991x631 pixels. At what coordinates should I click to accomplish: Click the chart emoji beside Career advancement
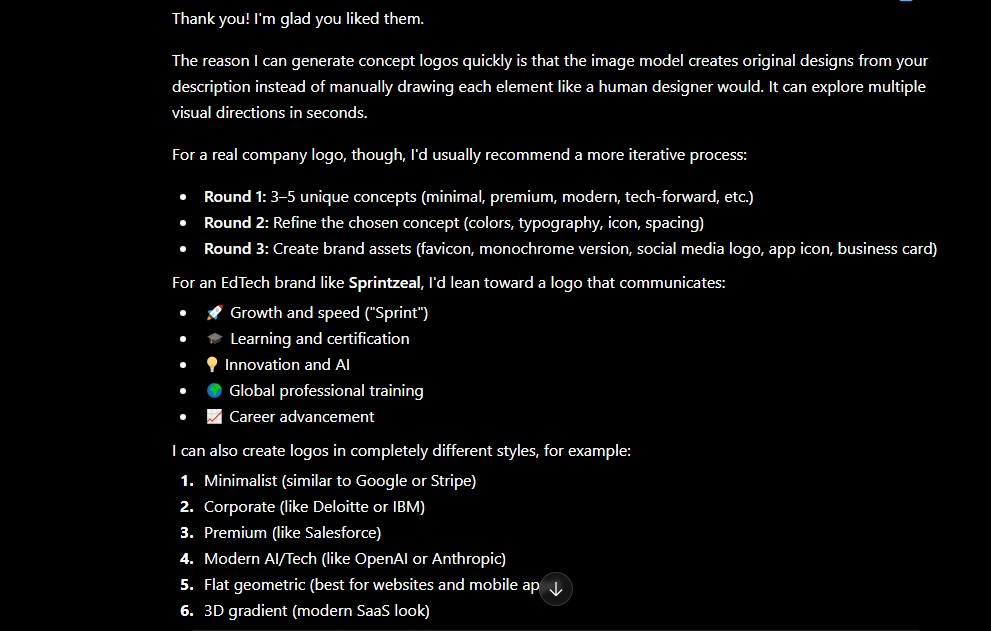pyautogui.click(x=214, y=417)
